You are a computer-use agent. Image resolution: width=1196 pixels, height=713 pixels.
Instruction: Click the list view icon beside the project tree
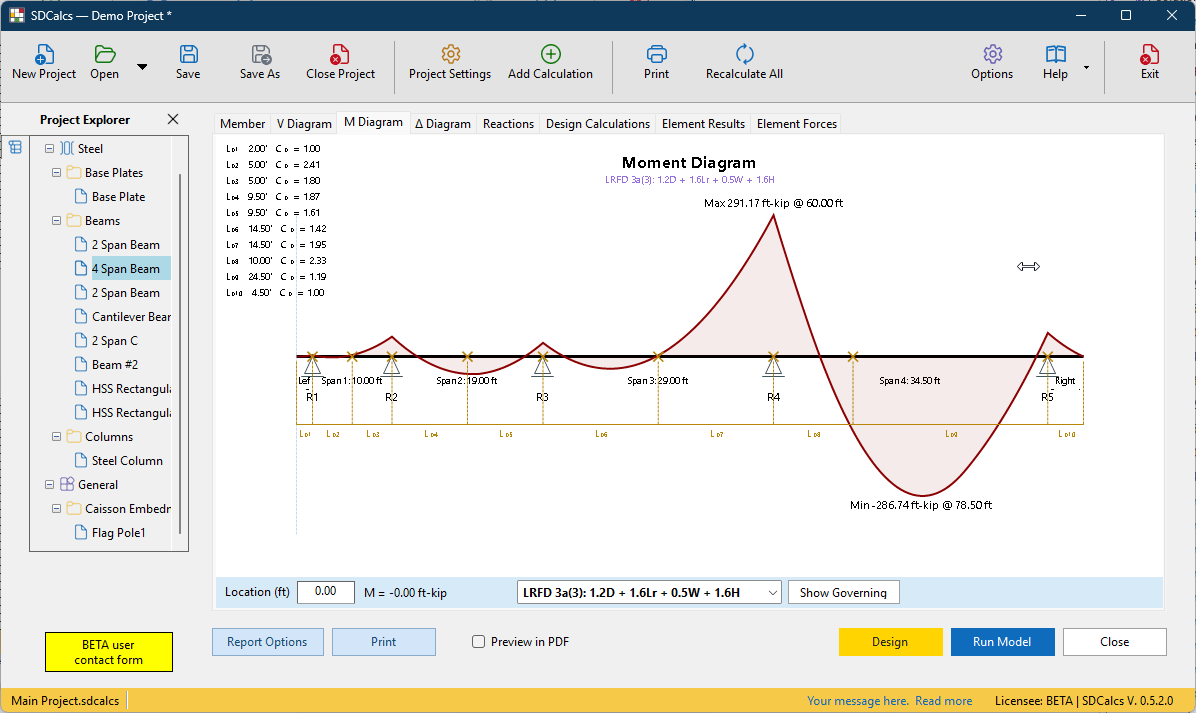[x=15, y=147]
